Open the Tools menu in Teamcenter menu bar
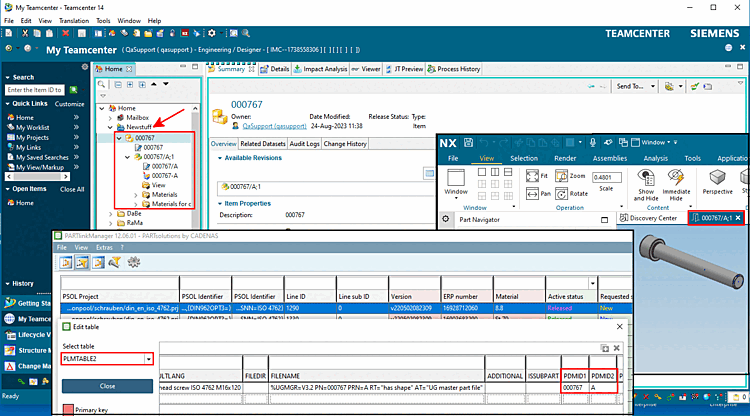750x416 pixels. pos(103,21)
